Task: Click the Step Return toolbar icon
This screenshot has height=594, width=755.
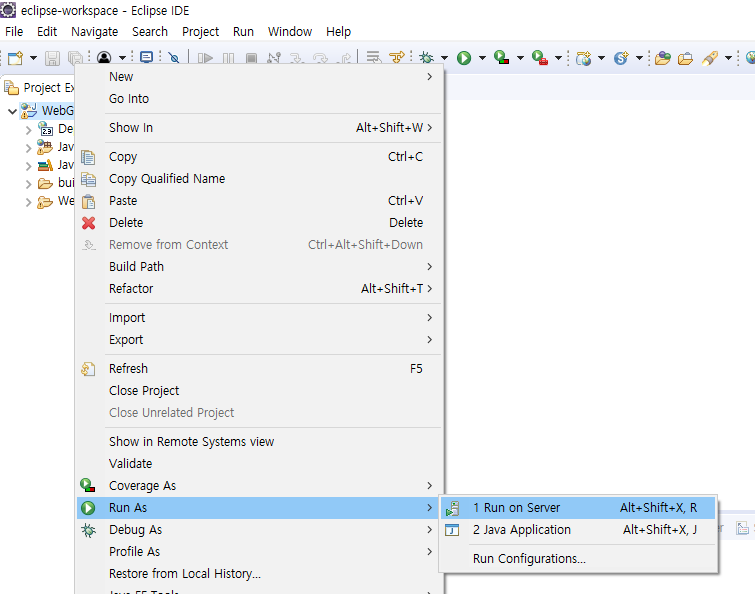Action: tap(345, 58)
